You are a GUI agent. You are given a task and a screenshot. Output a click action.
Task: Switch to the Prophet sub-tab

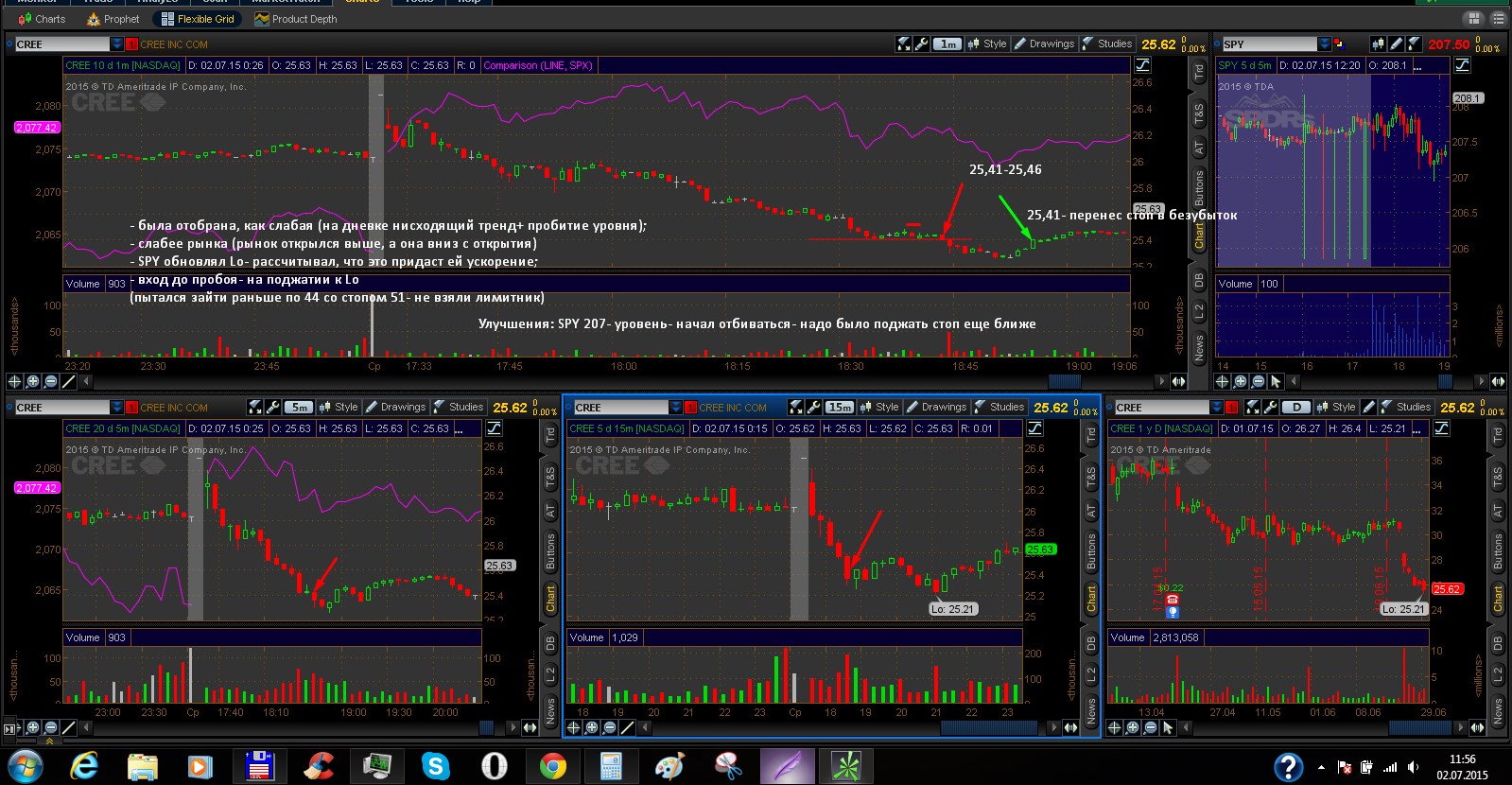tap(113, 18)
